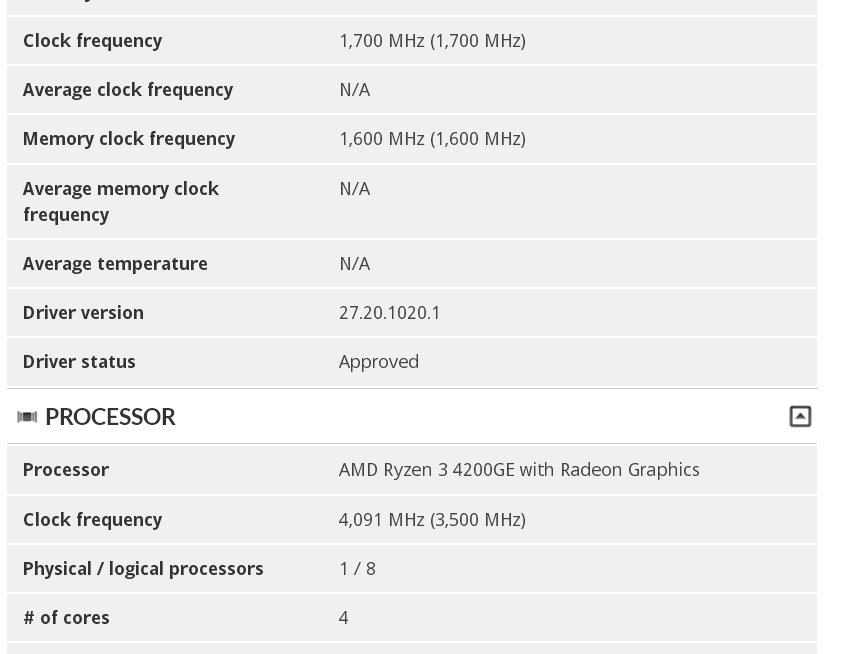Click the clock frequency label icon row

(x=92, y=40)
